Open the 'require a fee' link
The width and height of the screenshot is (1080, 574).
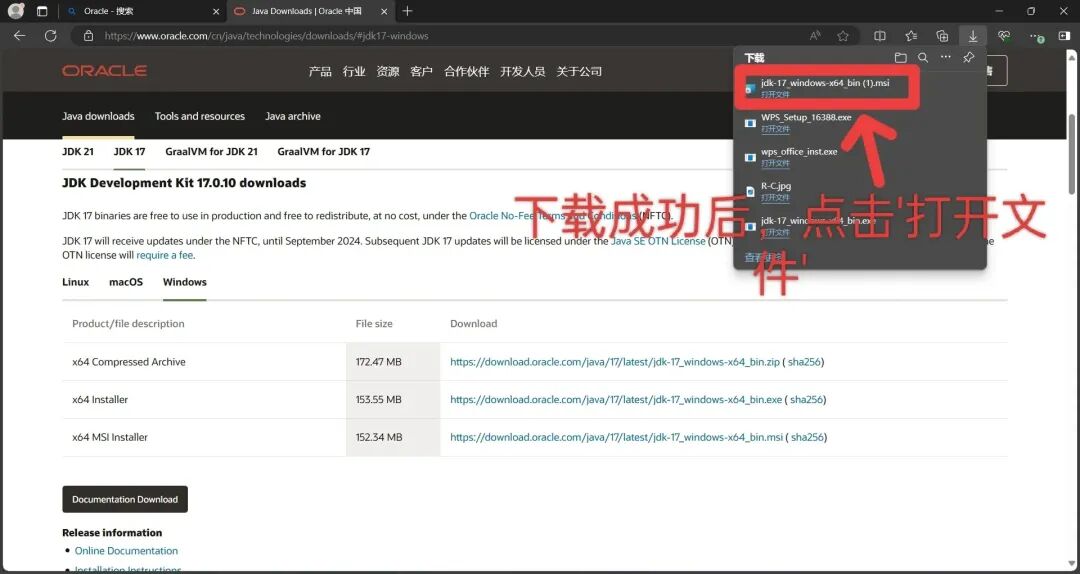165,255
